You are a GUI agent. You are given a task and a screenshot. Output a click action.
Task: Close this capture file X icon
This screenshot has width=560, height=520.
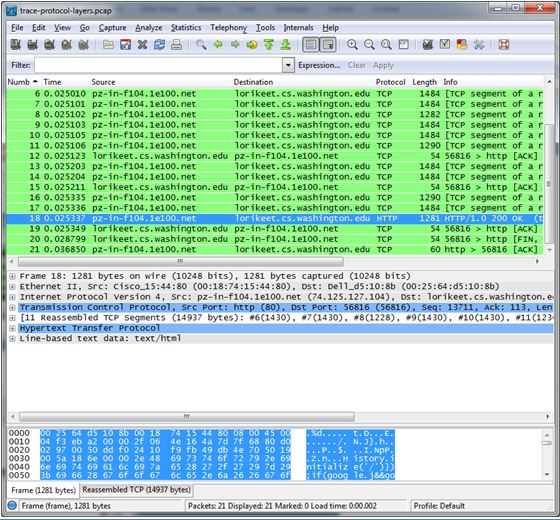[x=142, y=45]
